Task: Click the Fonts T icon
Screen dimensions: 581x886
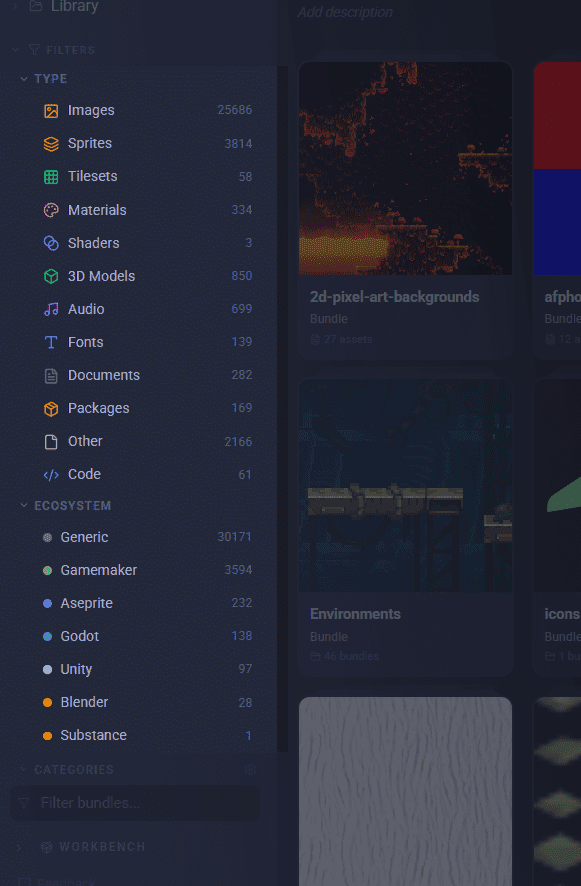Action: pos(51,342)
